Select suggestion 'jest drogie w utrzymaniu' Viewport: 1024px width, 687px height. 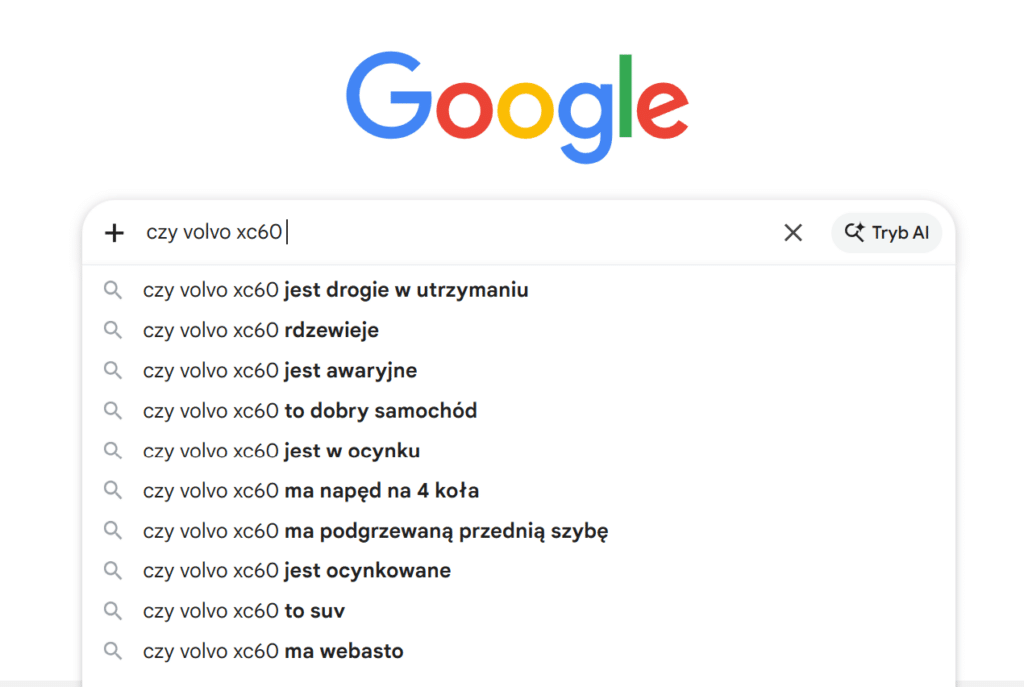coord(336,290)
